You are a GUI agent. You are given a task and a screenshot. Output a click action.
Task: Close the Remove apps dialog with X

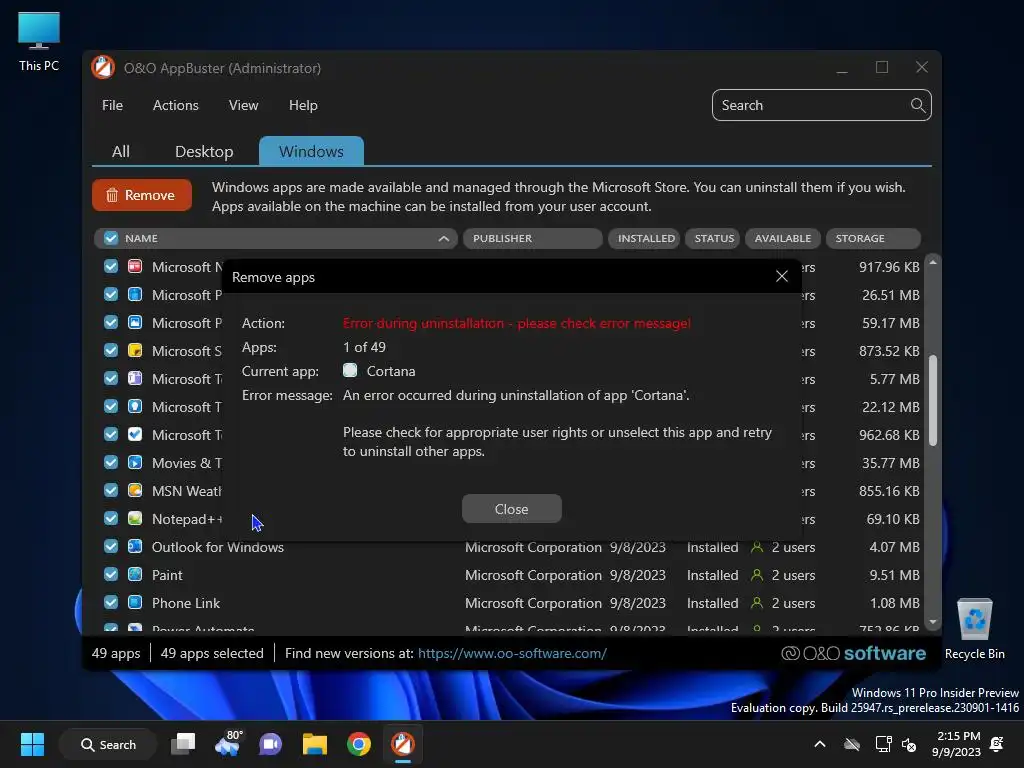(782, 276)
